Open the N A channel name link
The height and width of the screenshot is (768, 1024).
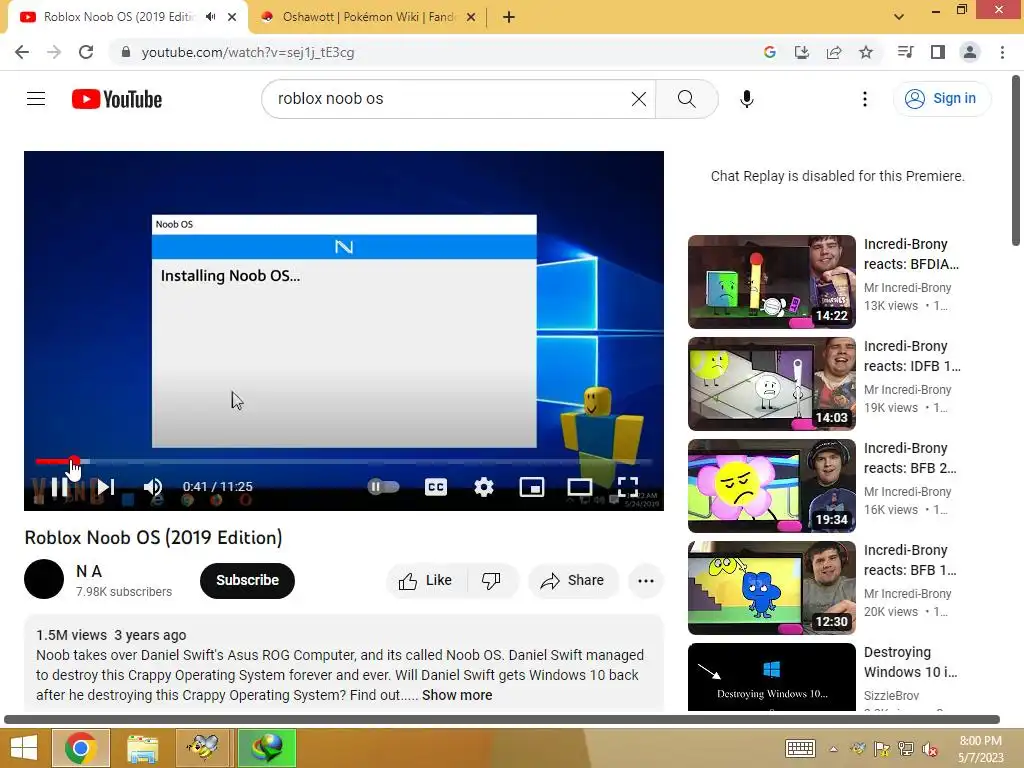pos(89,571)
